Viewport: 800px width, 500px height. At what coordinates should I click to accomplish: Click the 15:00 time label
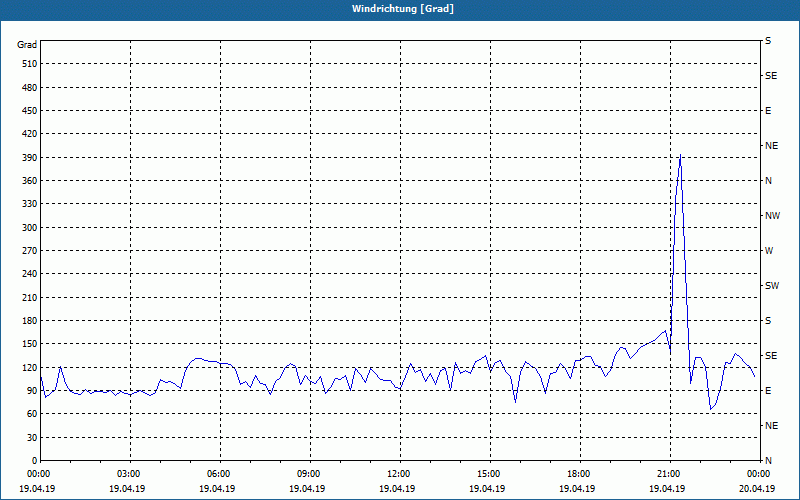coord(490,474)
